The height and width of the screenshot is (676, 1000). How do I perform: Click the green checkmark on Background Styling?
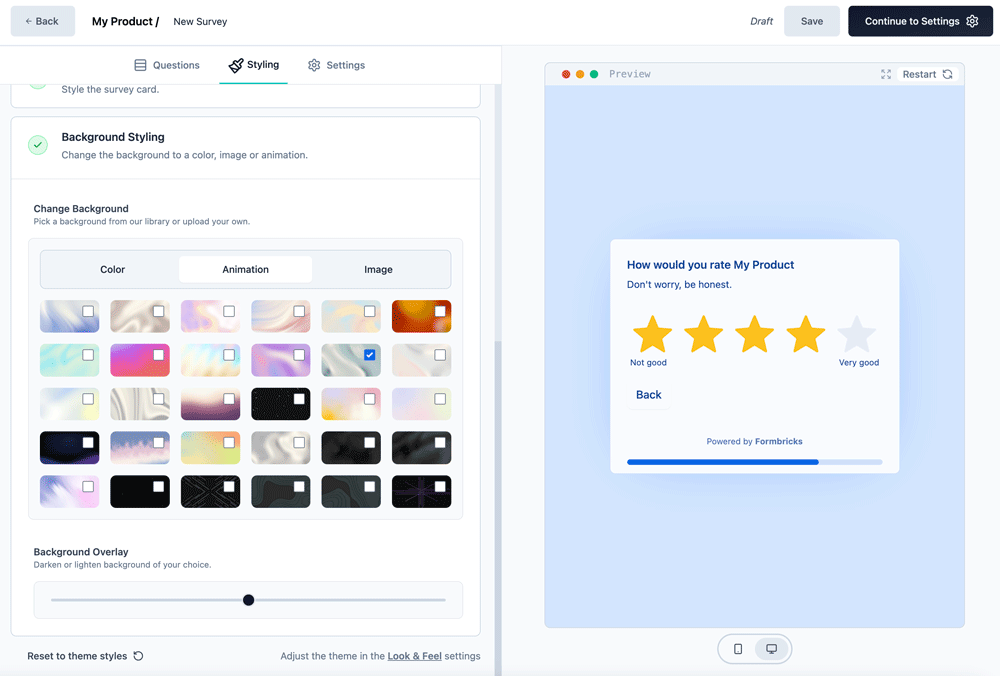tap(37, 145)
